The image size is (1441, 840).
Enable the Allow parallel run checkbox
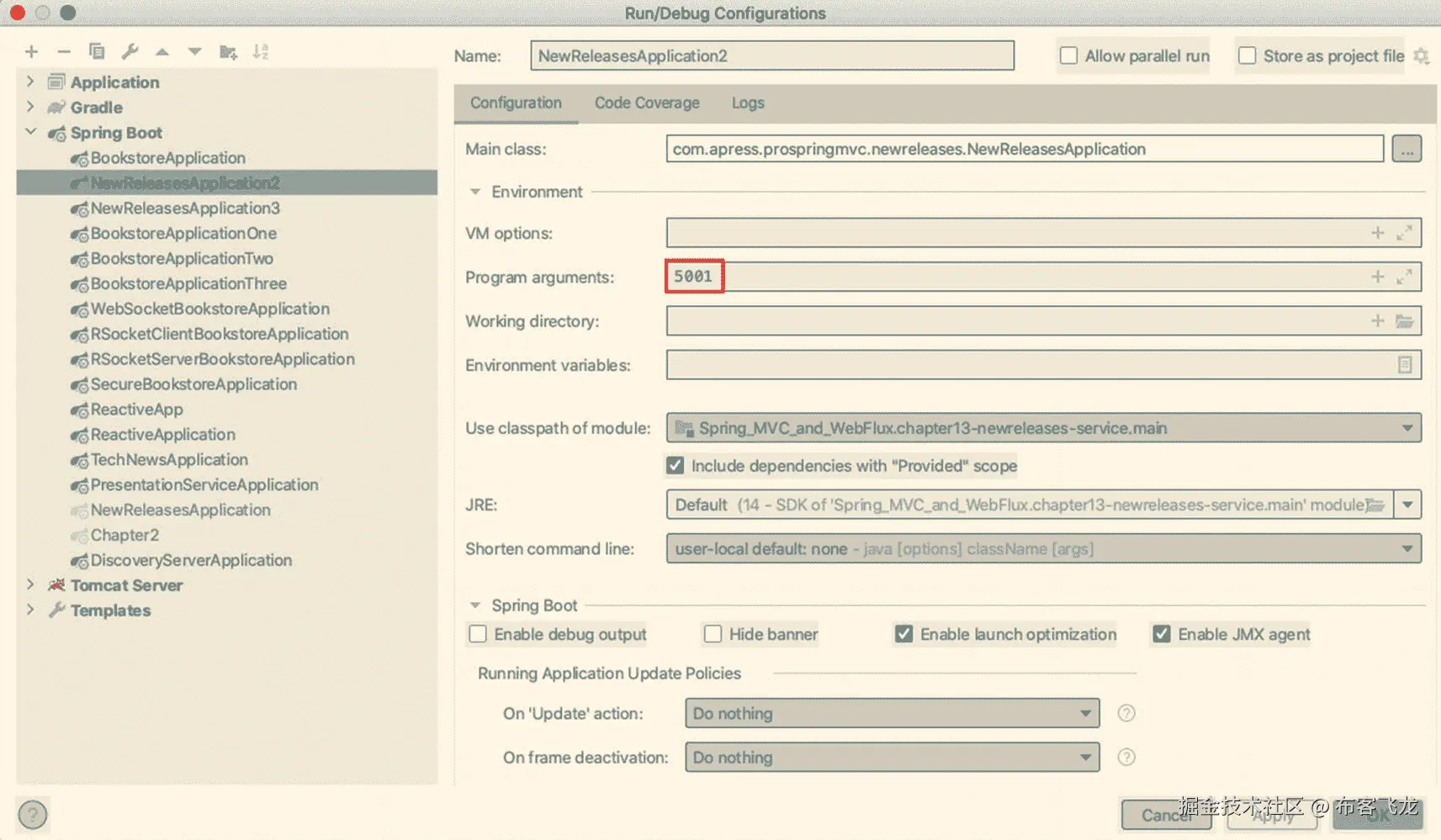click(1068, 55)
